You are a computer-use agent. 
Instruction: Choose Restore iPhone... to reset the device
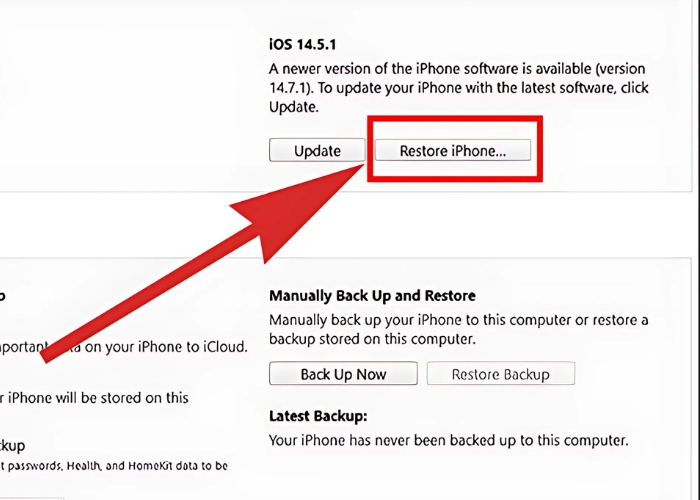tap(453, 150)
